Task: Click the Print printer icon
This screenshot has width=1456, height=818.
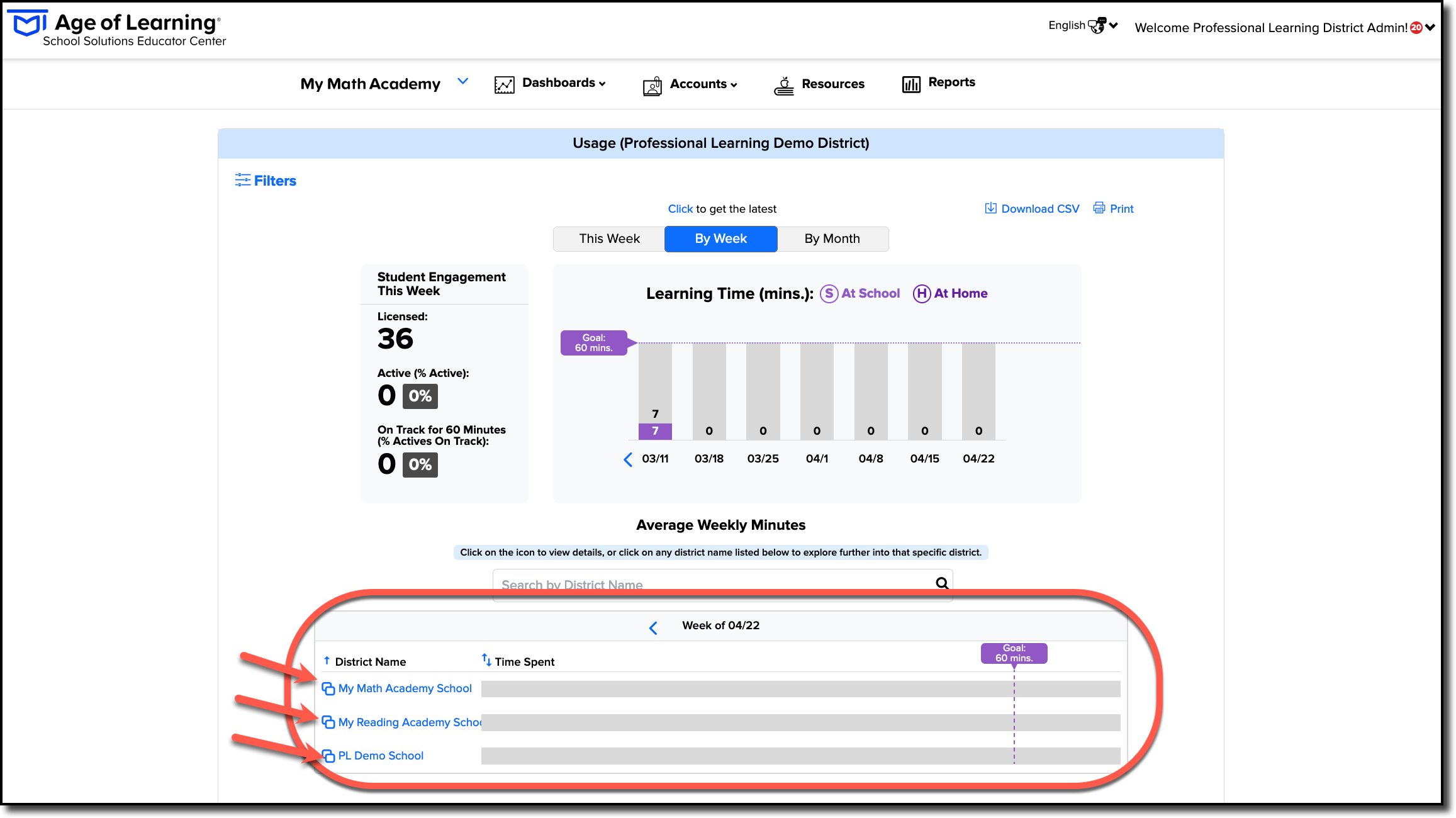Action: pyautogui.click(x=1099, y=208)
